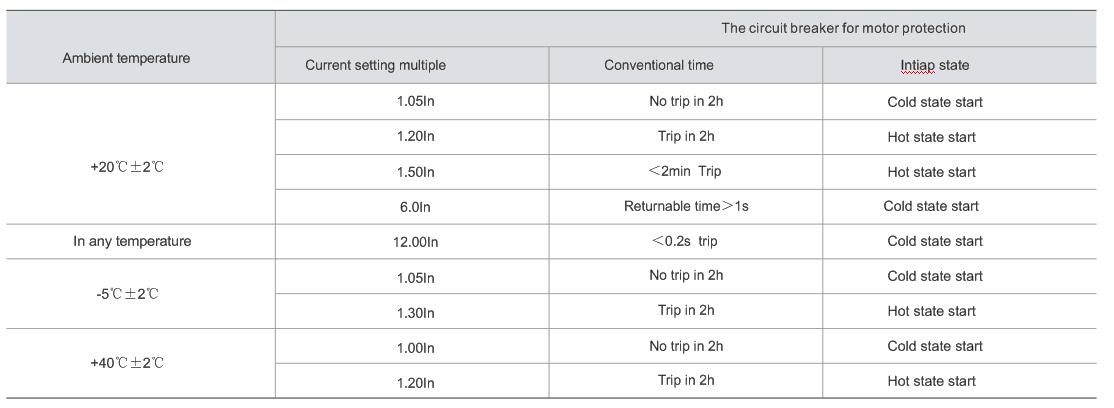Click the '+40℃±2℃' temperature cell

[126, 363]
